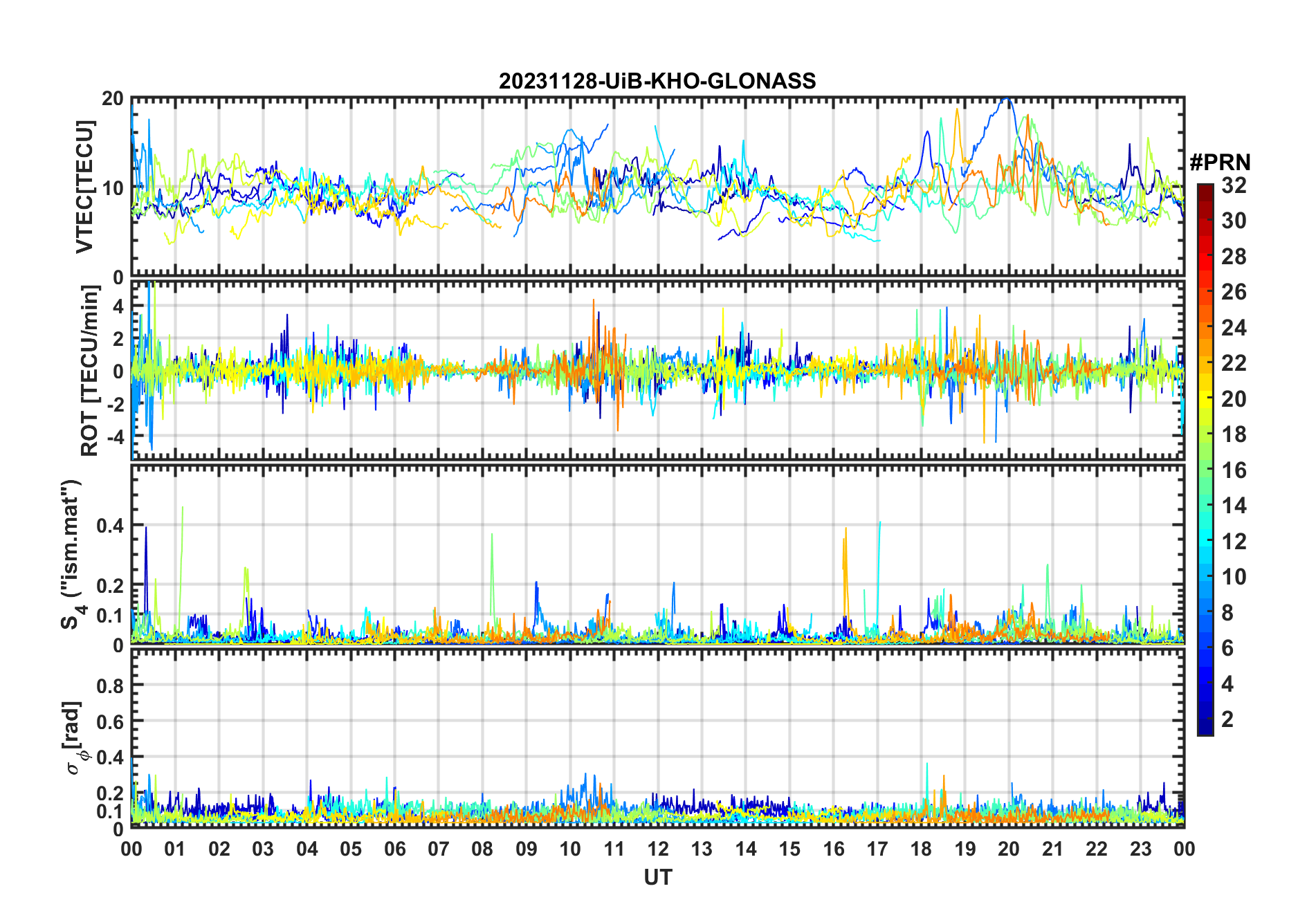Click the 17 hour tick on UT axis

point(877,849)
